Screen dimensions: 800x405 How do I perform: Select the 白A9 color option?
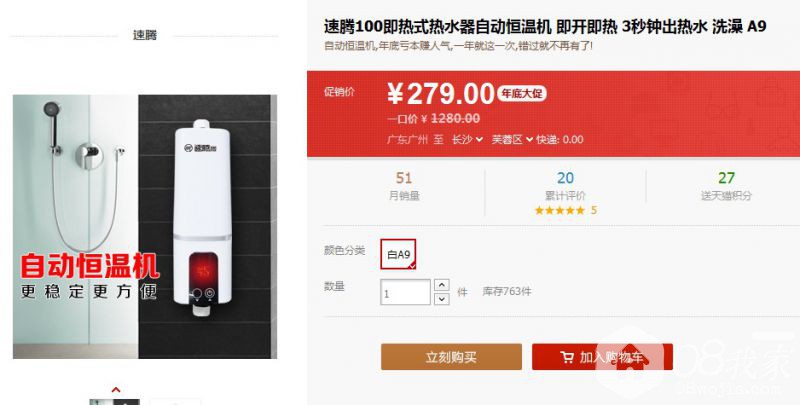tap(398, 254)
